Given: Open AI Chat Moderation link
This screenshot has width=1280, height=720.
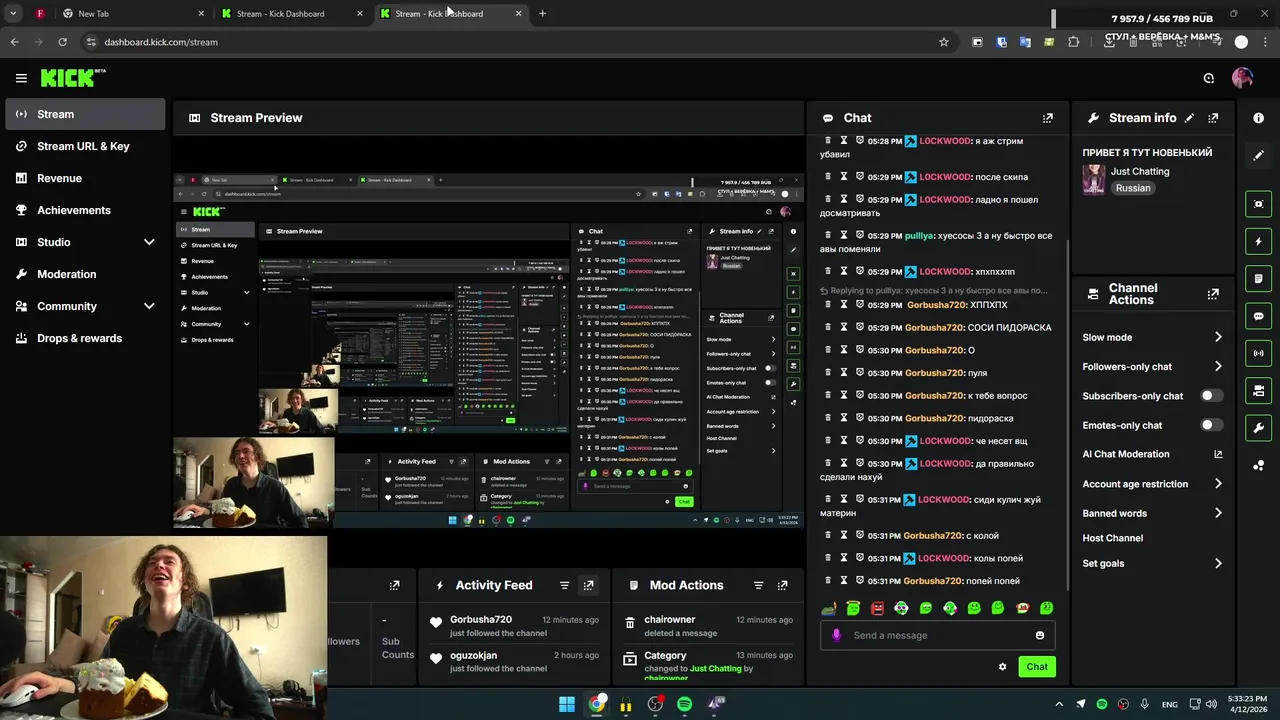Looking at the screenshot, I should click(1152, 454).
